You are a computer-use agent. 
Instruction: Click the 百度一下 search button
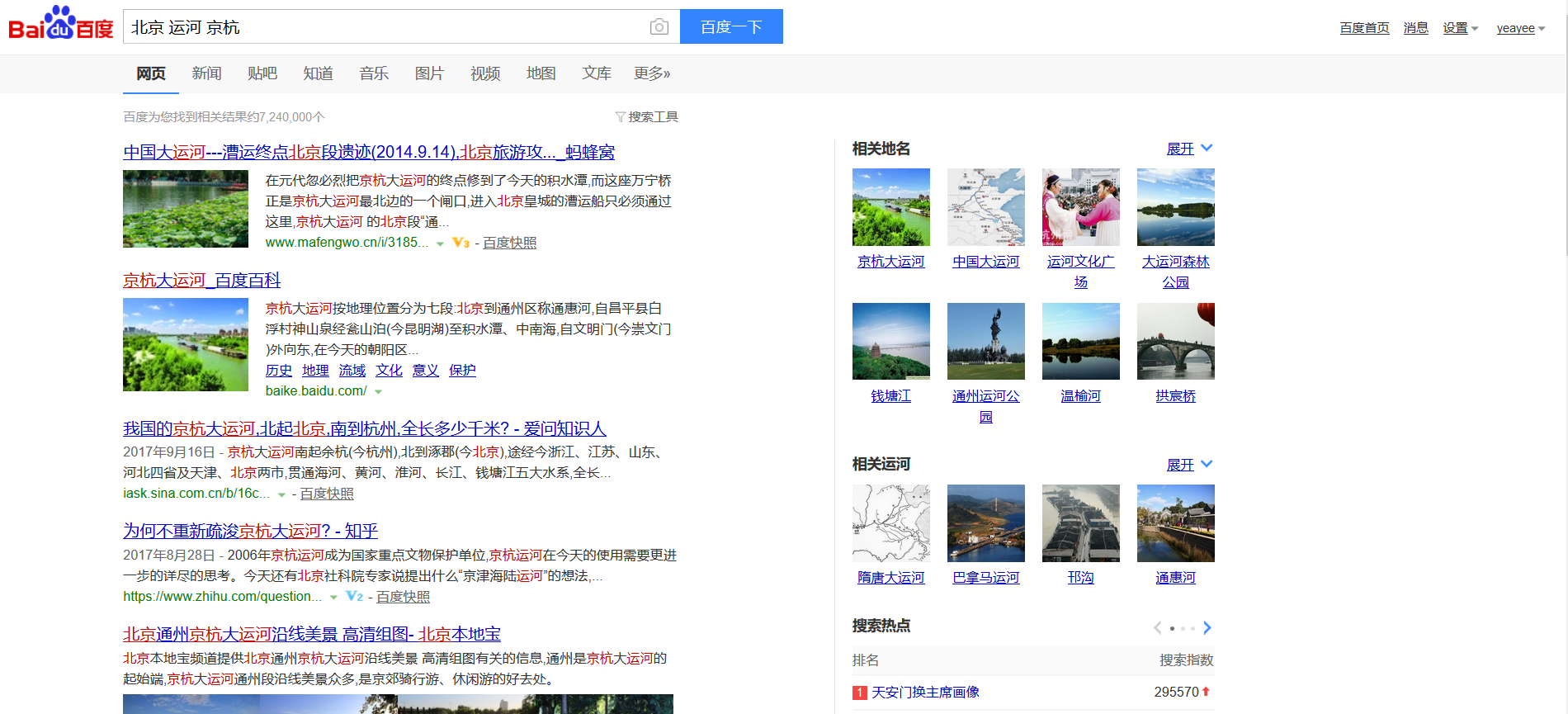point(731,26)
